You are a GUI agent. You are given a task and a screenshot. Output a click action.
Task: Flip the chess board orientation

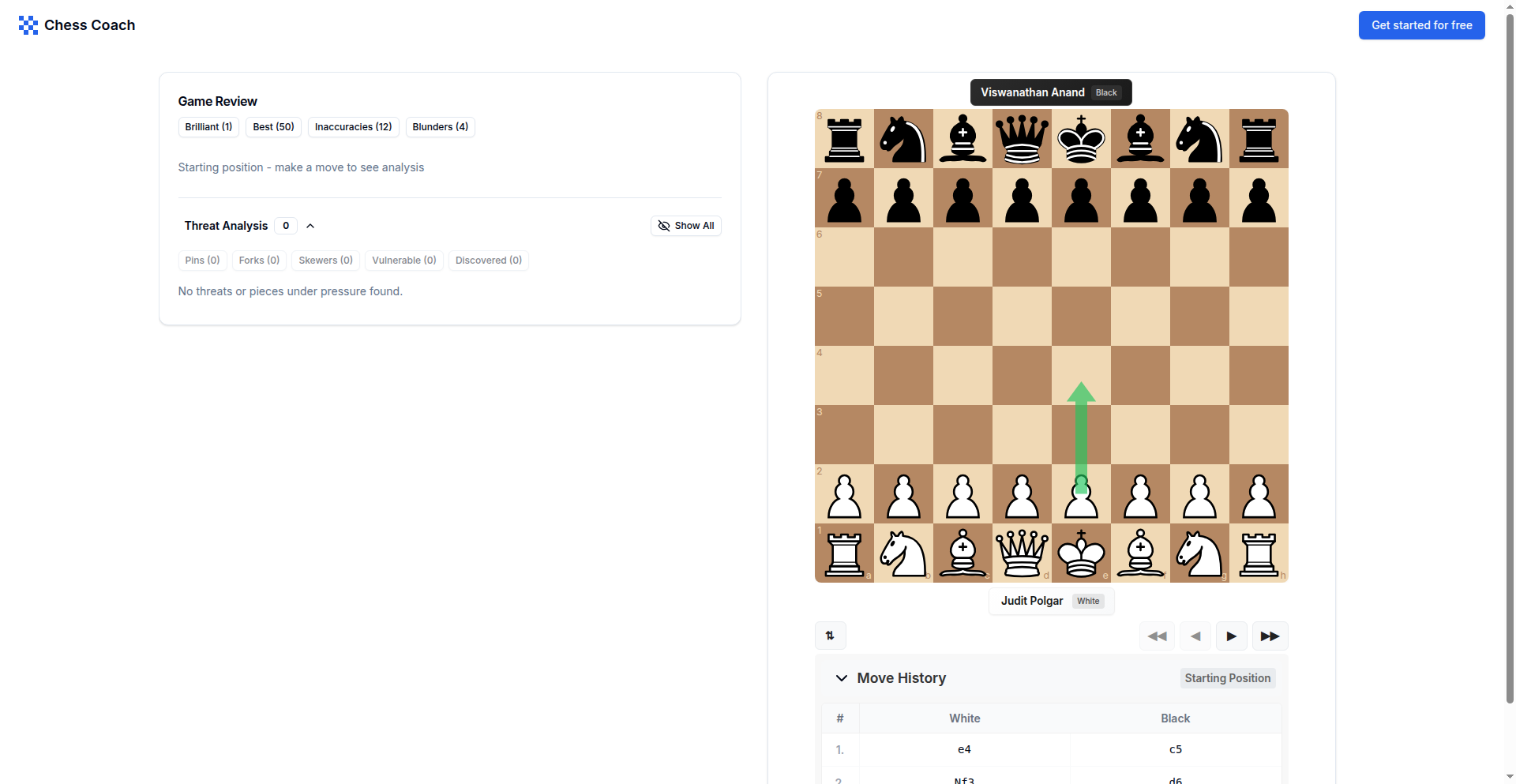pyautogui.click(x=830, y=636)
